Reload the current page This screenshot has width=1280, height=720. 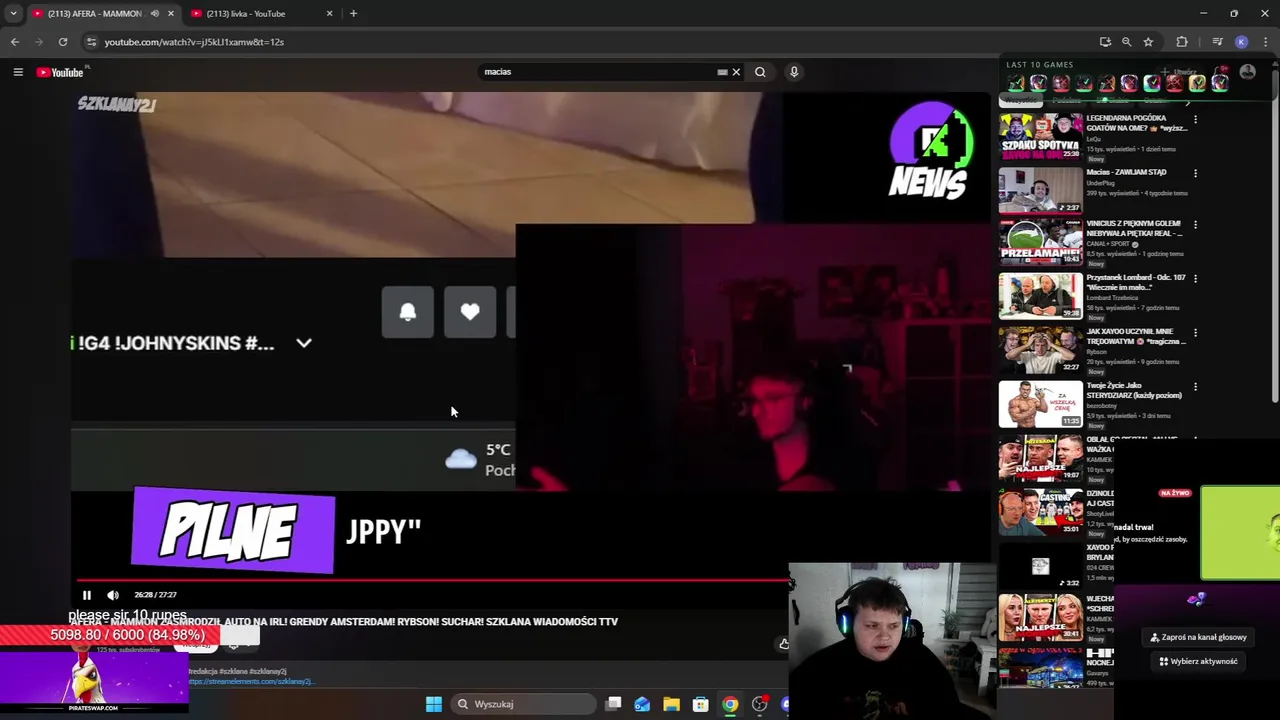(62, 42)
